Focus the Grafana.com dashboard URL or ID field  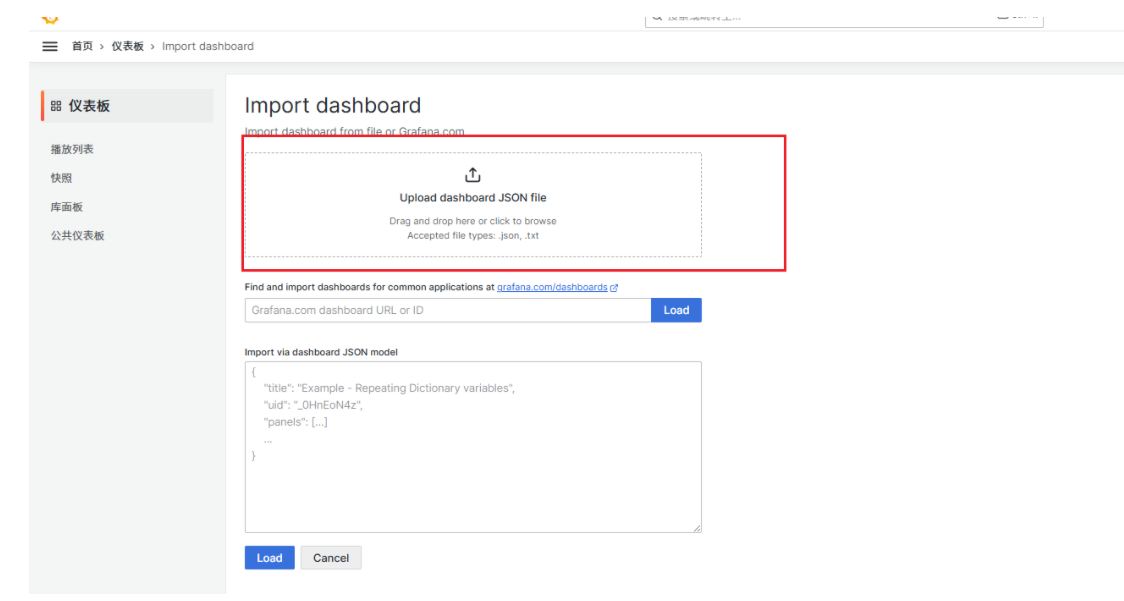(447, 310)
